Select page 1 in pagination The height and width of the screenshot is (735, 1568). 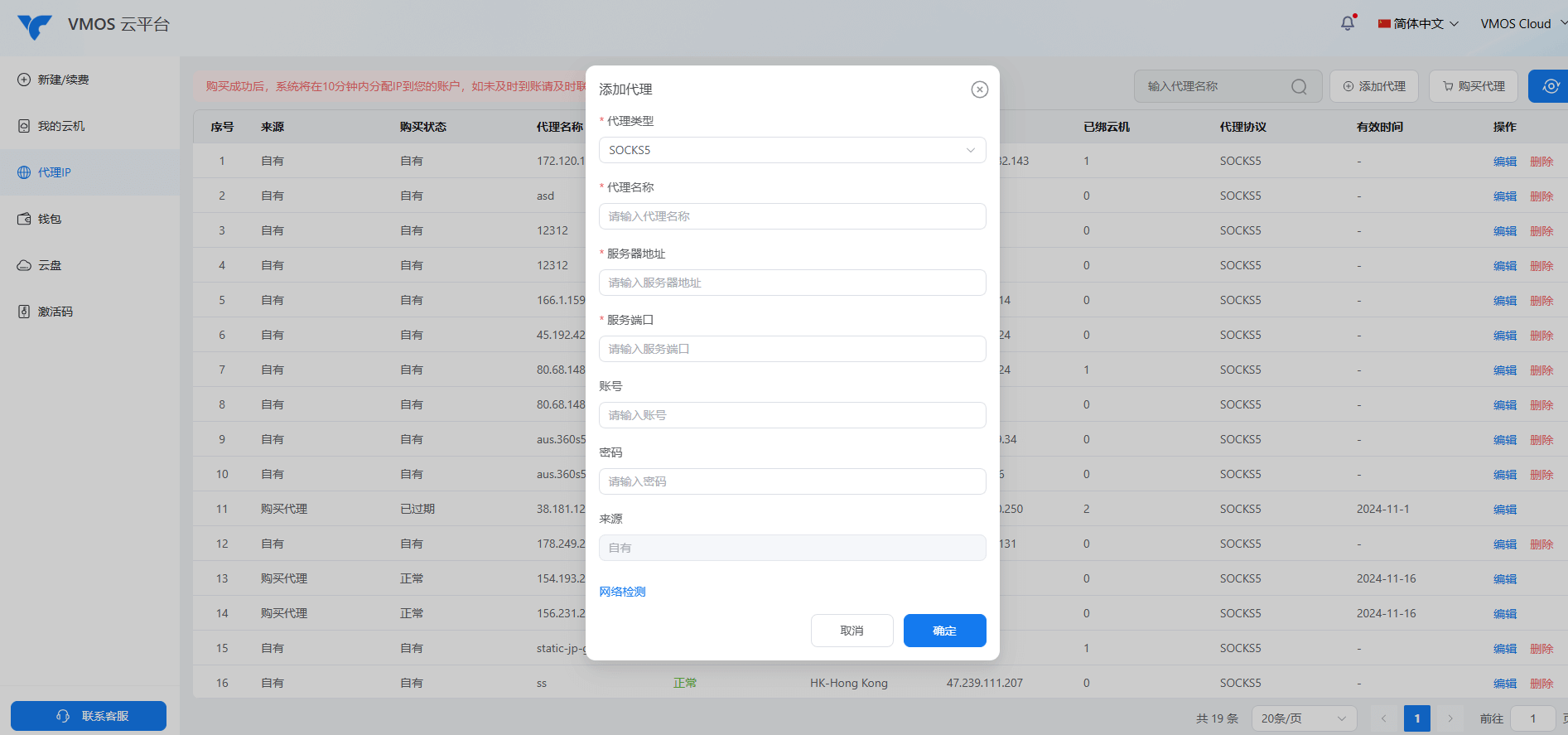(1417, 718)
